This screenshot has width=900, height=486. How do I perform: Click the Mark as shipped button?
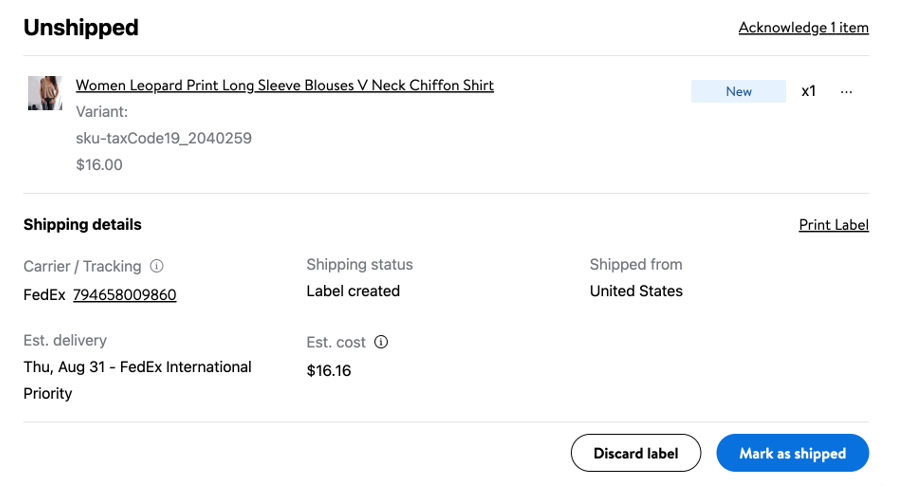tap(793, 453)
